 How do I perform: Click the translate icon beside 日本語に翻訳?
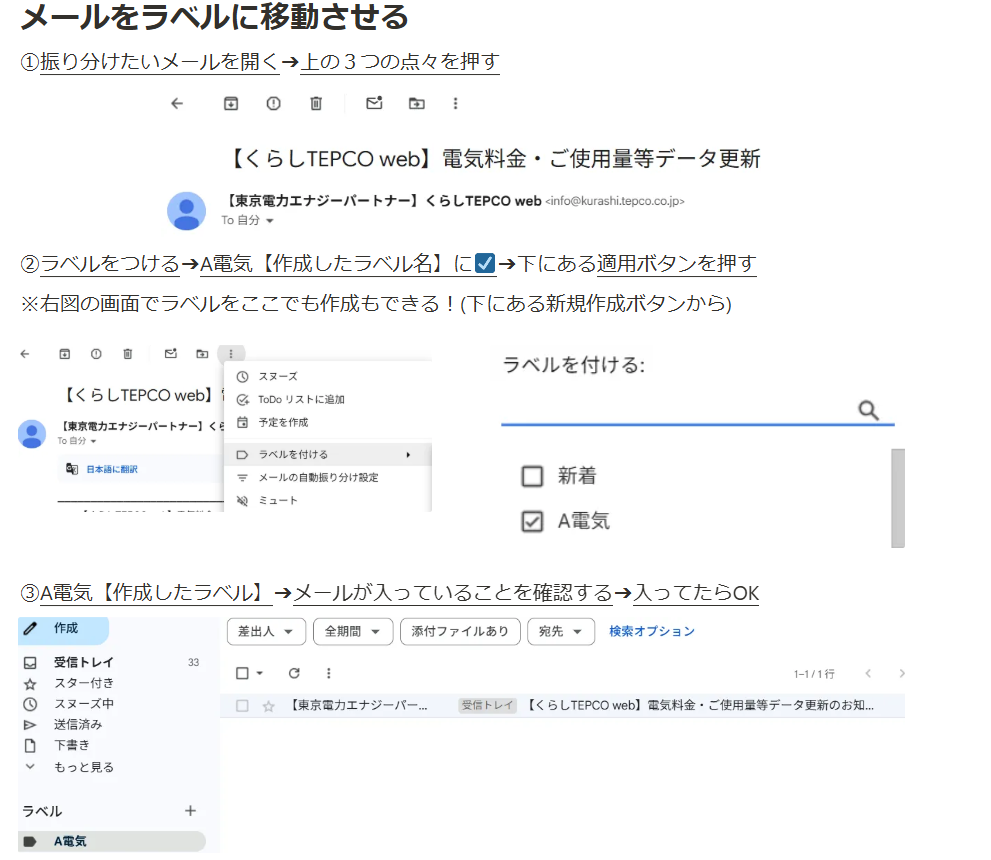(x=72, y=469)
